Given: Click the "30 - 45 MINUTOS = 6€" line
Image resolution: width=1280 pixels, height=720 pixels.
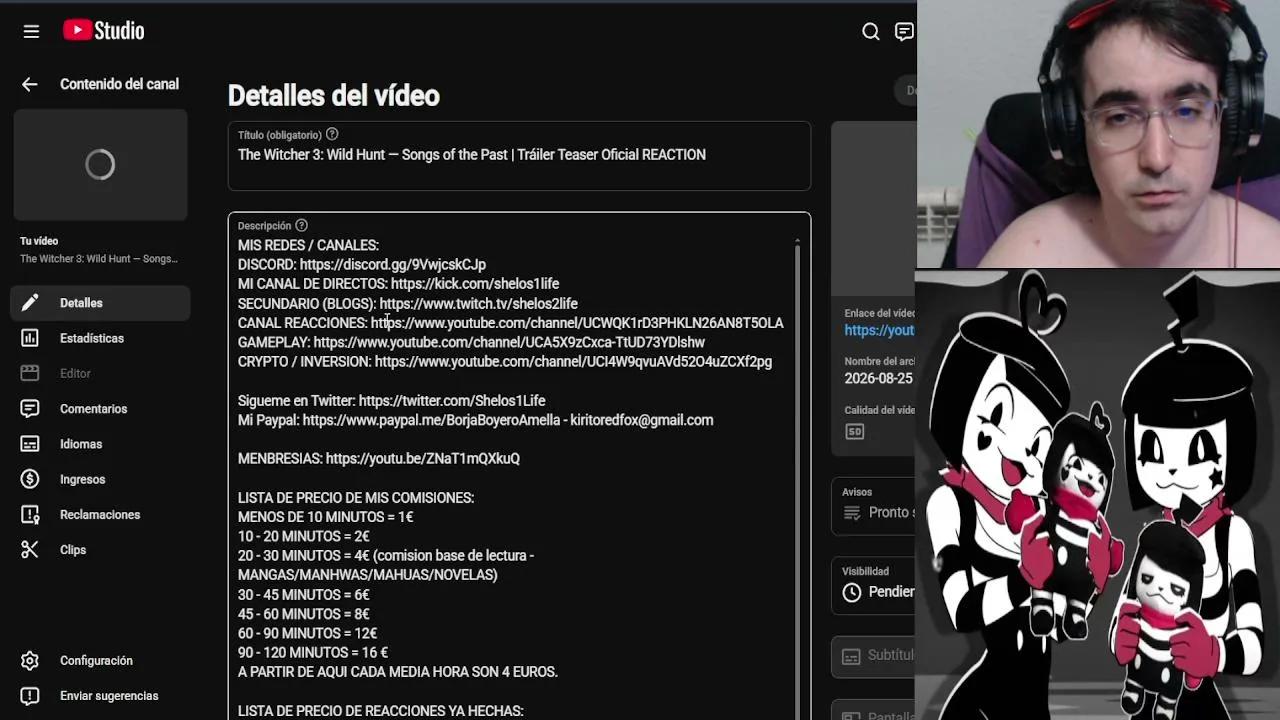Looking at the screenshot, I should [x=304, y=595].
